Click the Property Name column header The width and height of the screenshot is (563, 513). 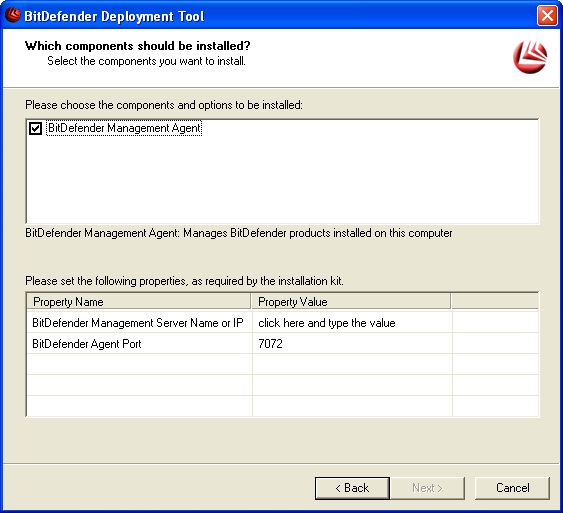point(139,302)
